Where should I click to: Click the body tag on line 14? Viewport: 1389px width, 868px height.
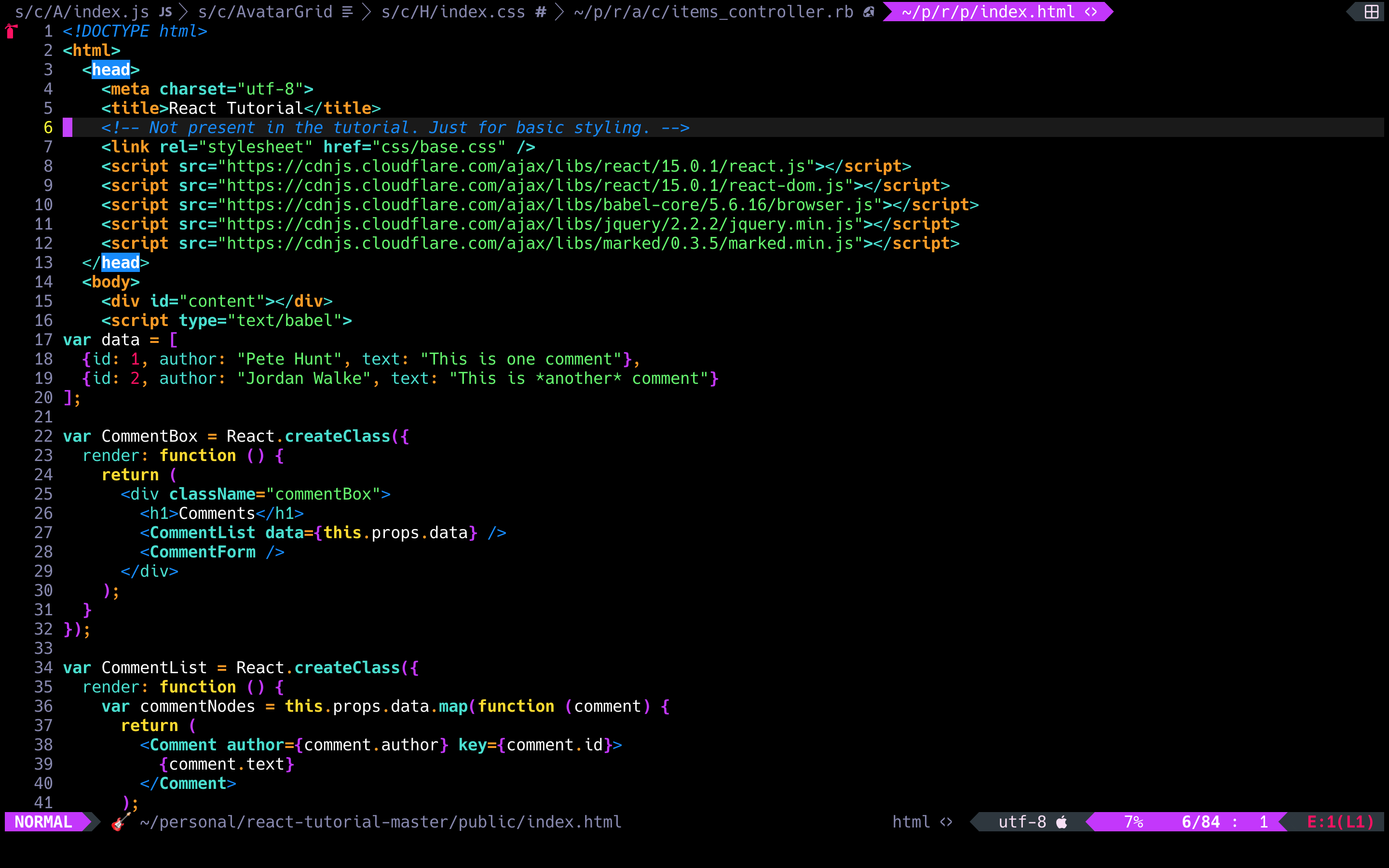click(x=111, y=282)
